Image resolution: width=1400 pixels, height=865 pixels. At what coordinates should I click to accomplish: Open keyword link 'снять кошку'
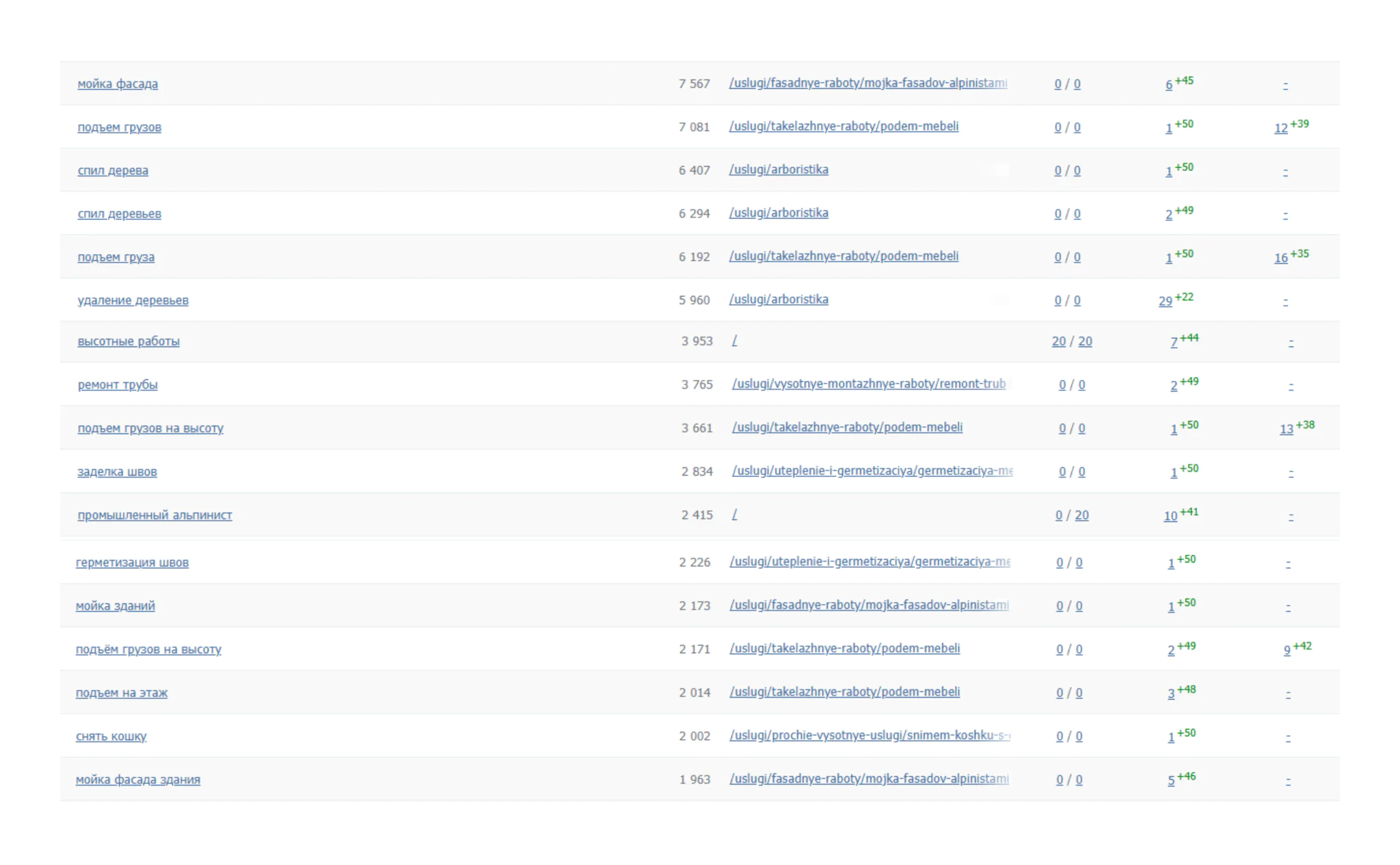point(111,737)
